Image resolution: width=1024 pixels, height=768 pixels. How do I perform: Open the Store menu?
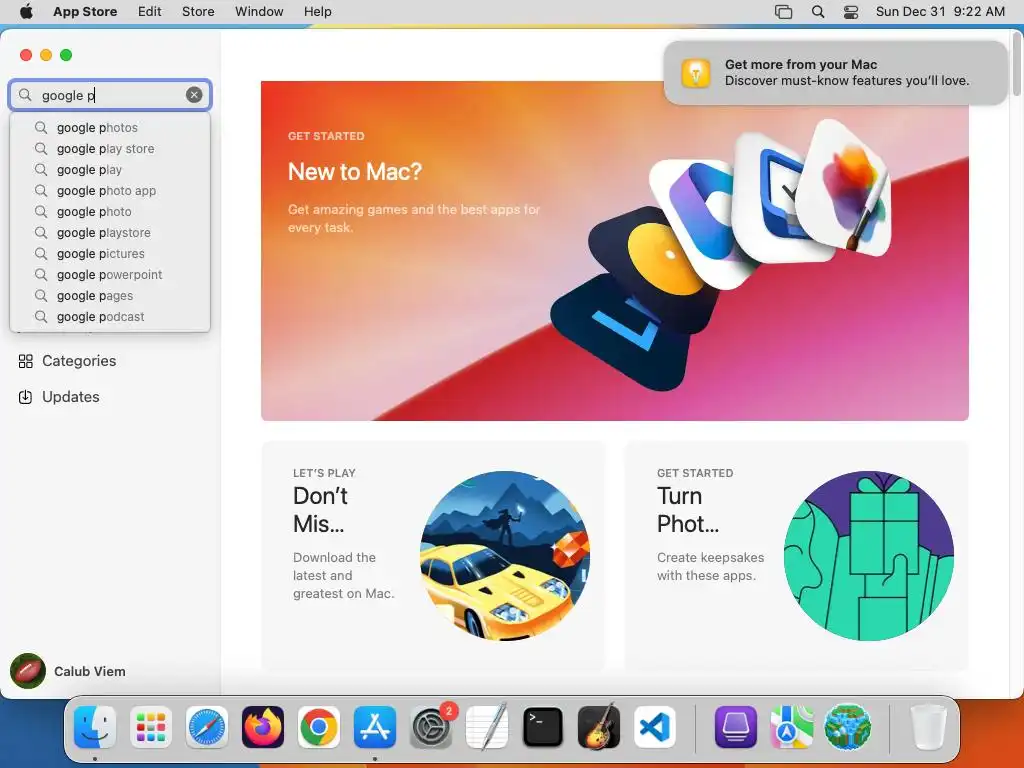pos(198,11)
